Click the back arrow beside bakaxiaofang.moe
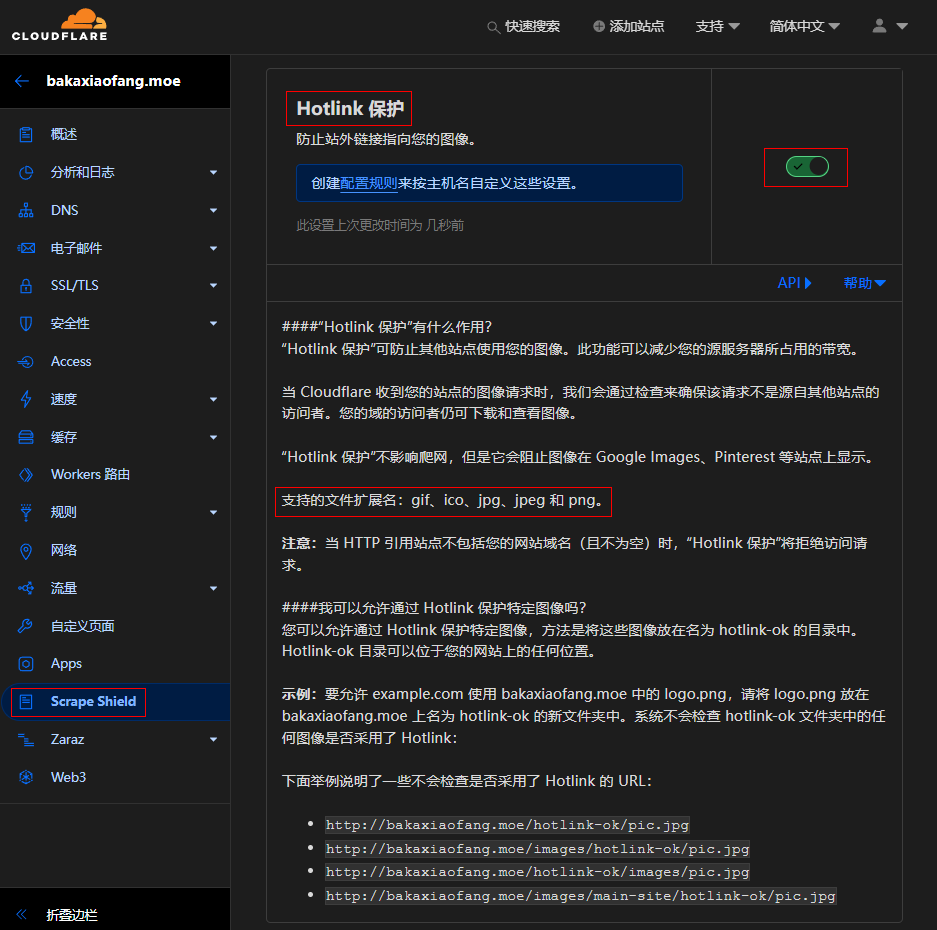 coord(22,81)
